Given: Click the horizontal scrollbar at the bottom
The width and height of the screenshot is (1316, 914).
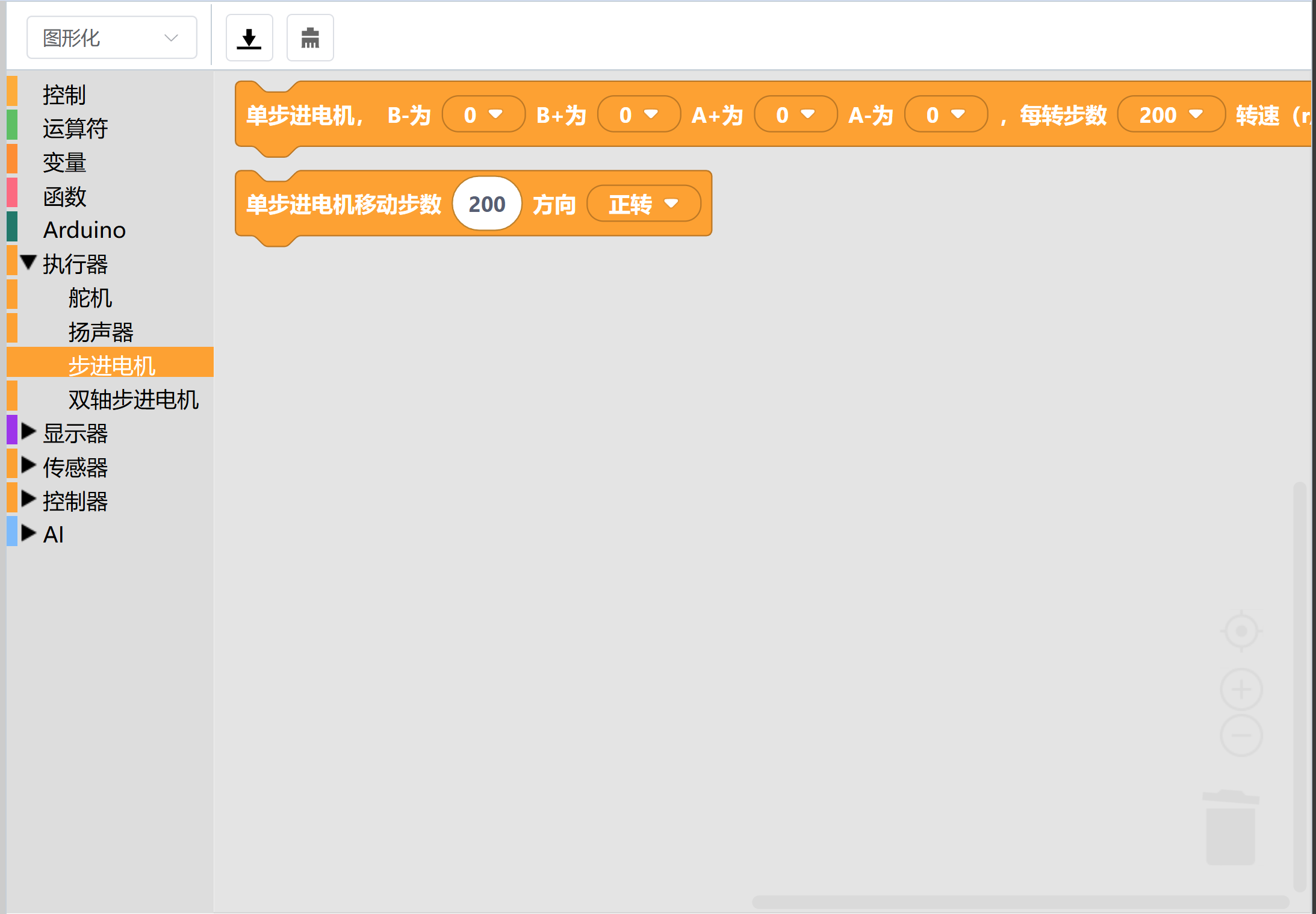Looking at the screenshot, I should click(x=1020, y=901).
